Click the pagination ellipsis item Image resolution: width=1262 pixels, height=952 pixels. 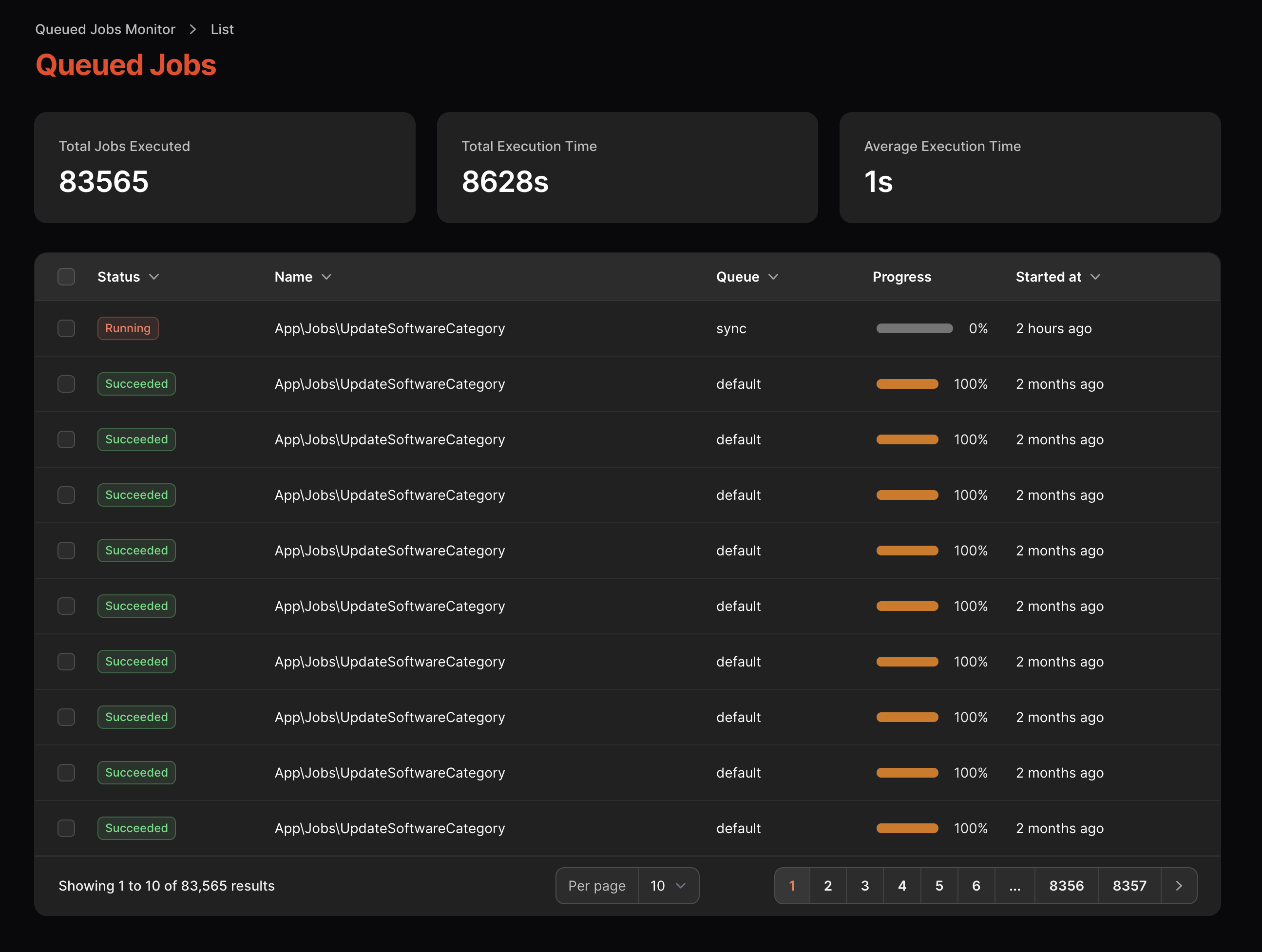(x=1015, y=885)
